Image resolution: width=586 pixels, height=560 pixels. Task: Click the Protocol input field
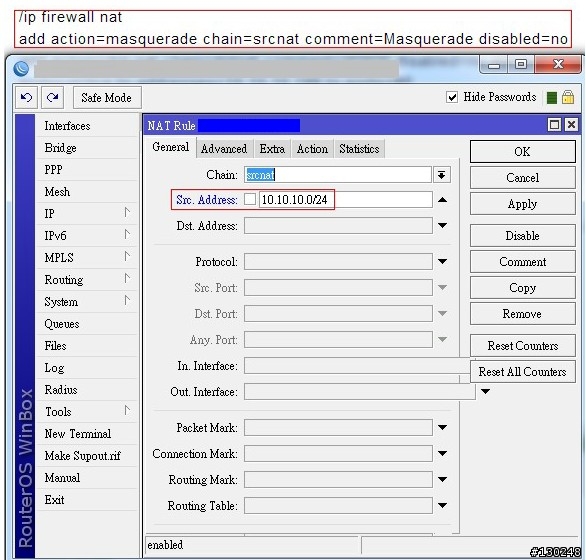[x=338, y=261]
